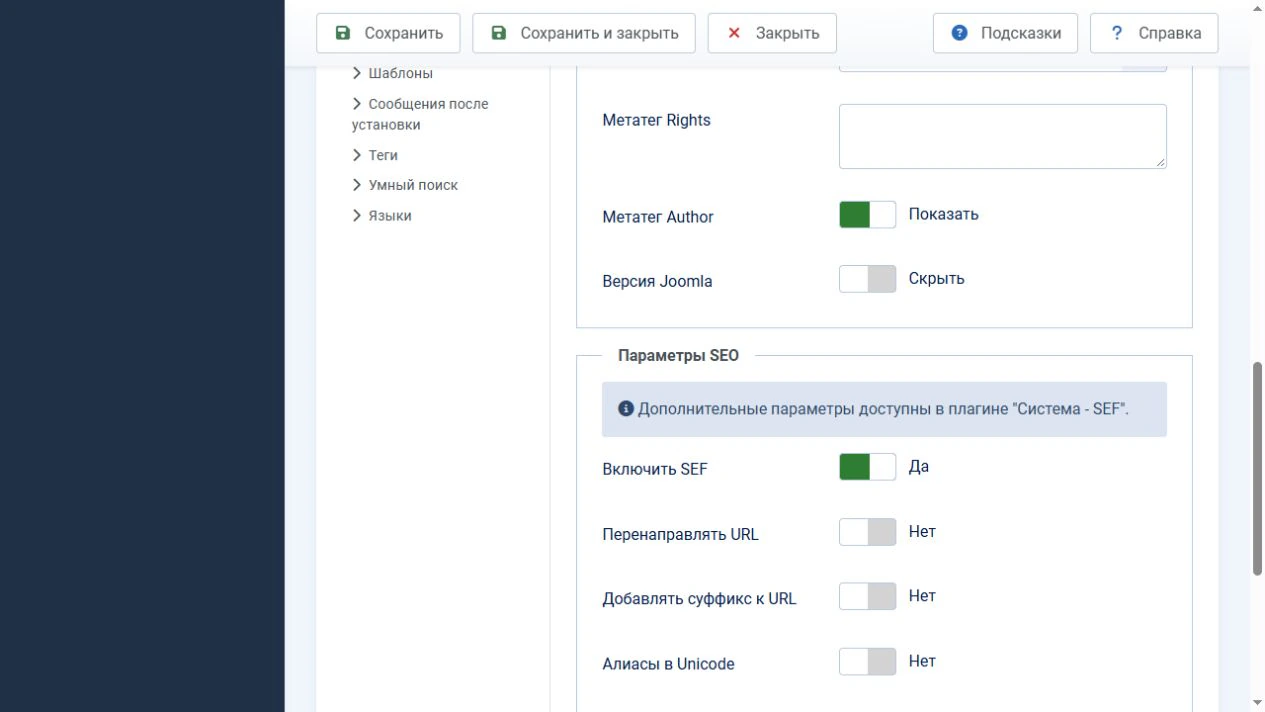1265x712 pixels.
Task: Click the Версия Joomla label
Action: tap(657, 281)
